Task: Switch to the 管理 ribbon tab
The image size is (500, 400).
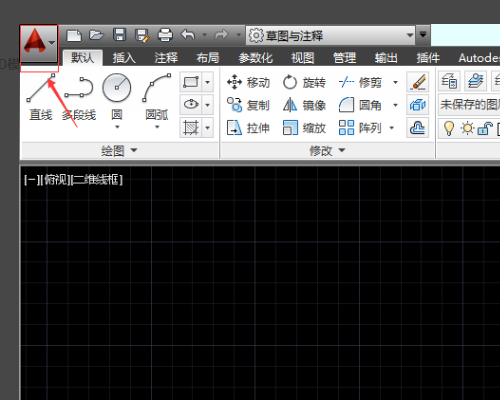Action: click(x=344, y=58)
